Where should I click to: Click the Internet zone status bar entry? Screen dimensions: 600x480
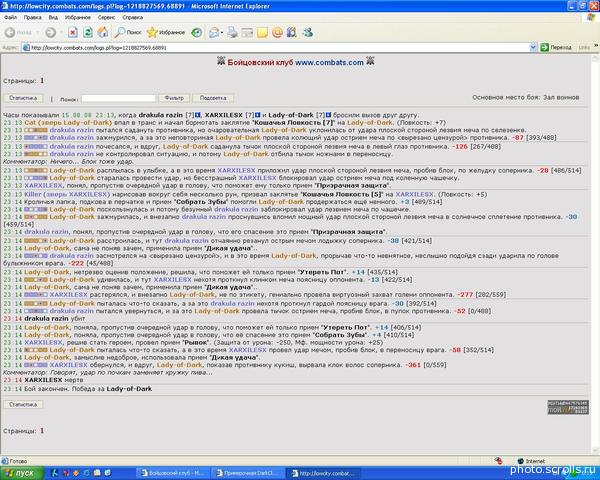tap(531, 461)
